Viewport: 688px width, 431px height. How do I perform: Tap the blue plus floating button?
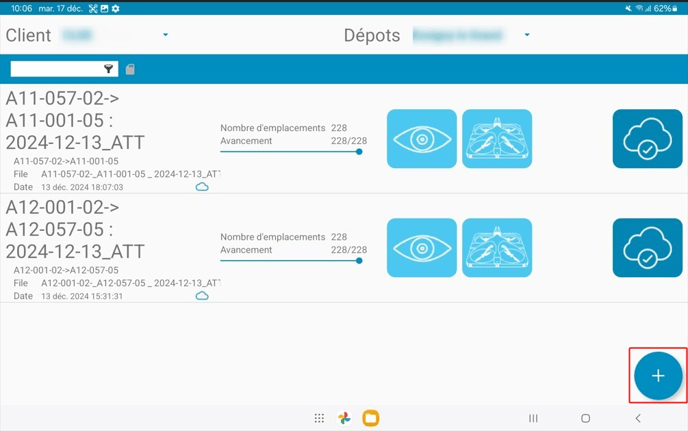pyautogui.click(x=657, y=376)
